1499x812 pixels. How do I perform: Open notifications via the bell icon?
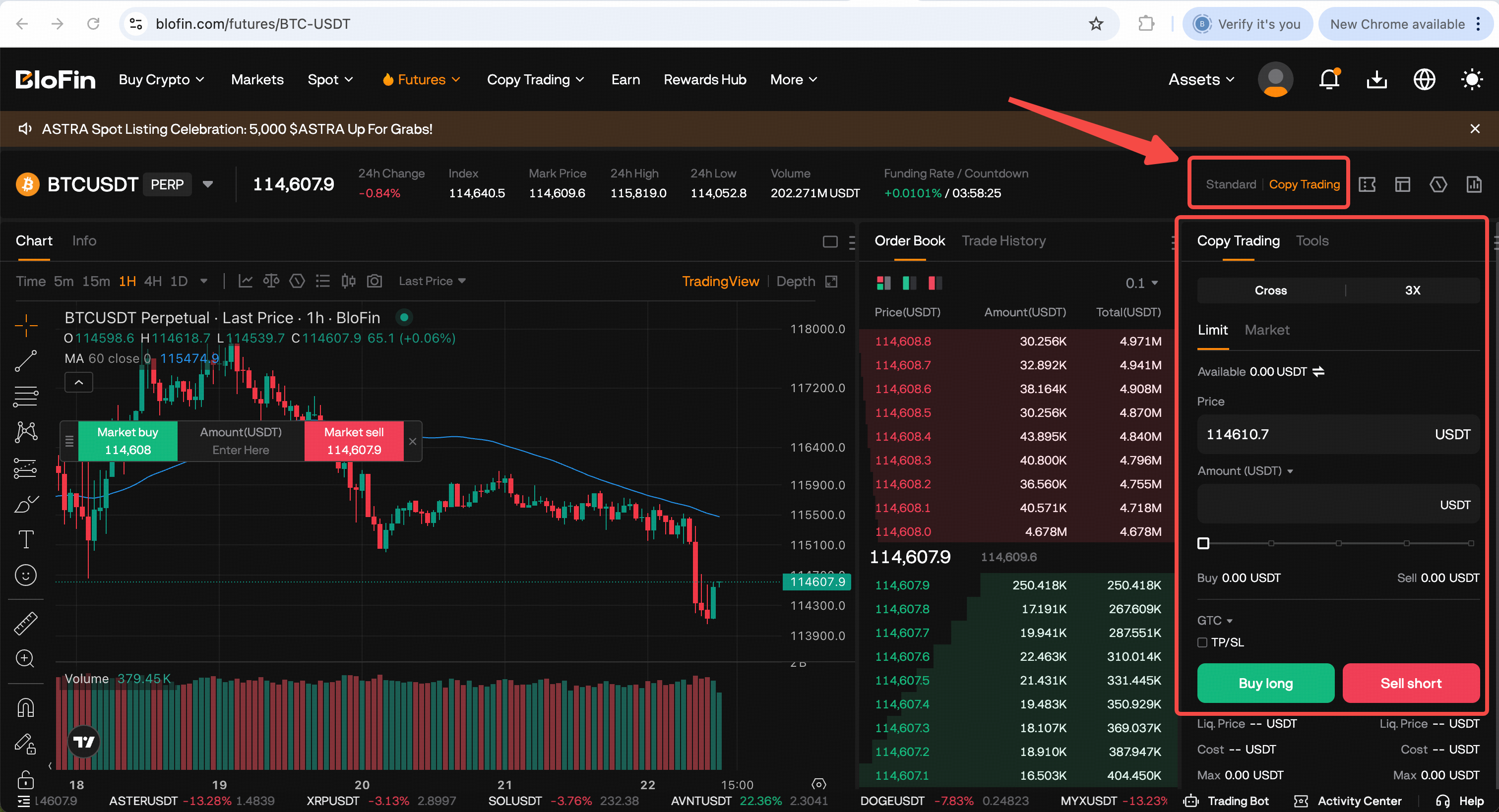[1329, 79]
